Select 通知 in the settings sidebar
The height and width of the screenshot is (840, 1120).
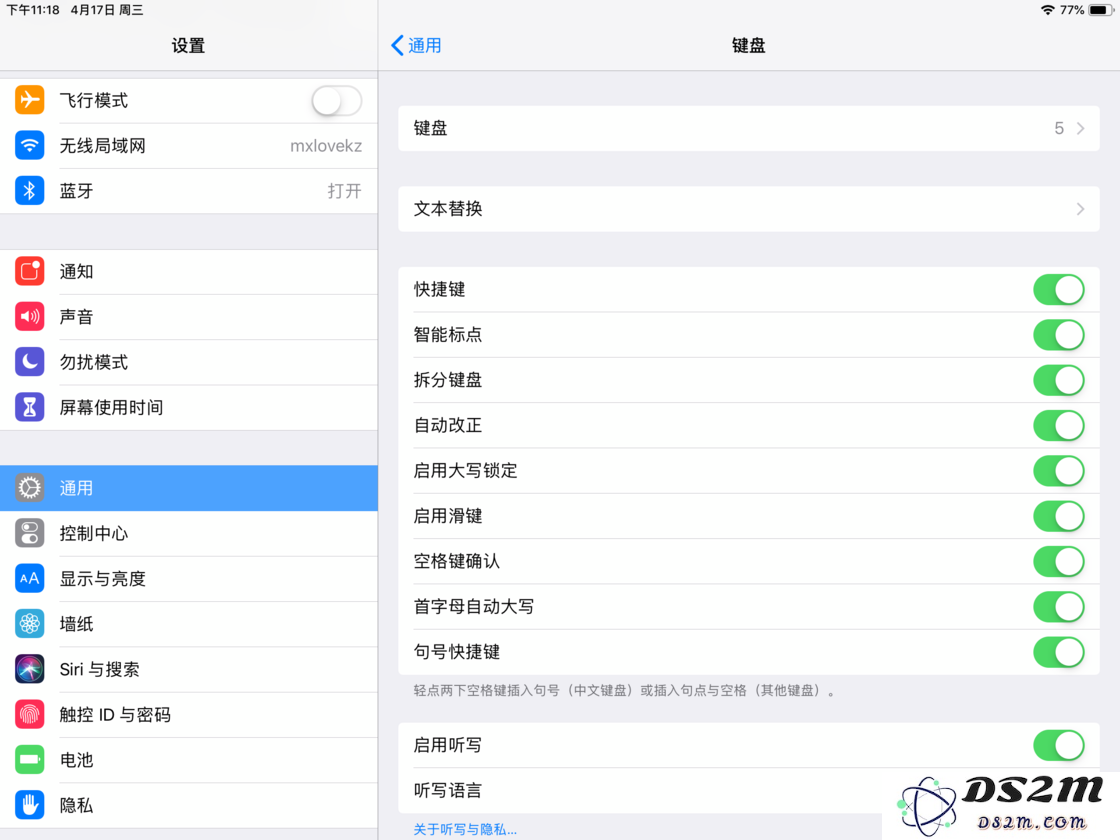tap(189, 271)
